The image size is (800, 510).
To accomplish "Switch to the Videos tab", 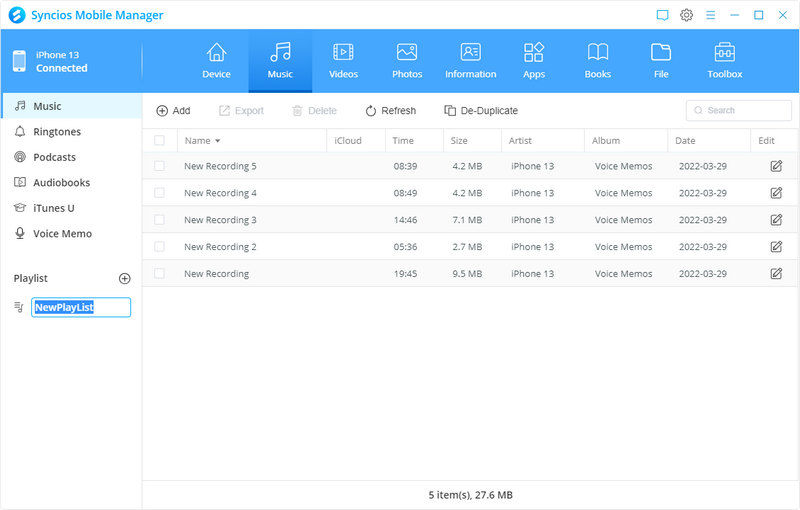I will 343,61.
